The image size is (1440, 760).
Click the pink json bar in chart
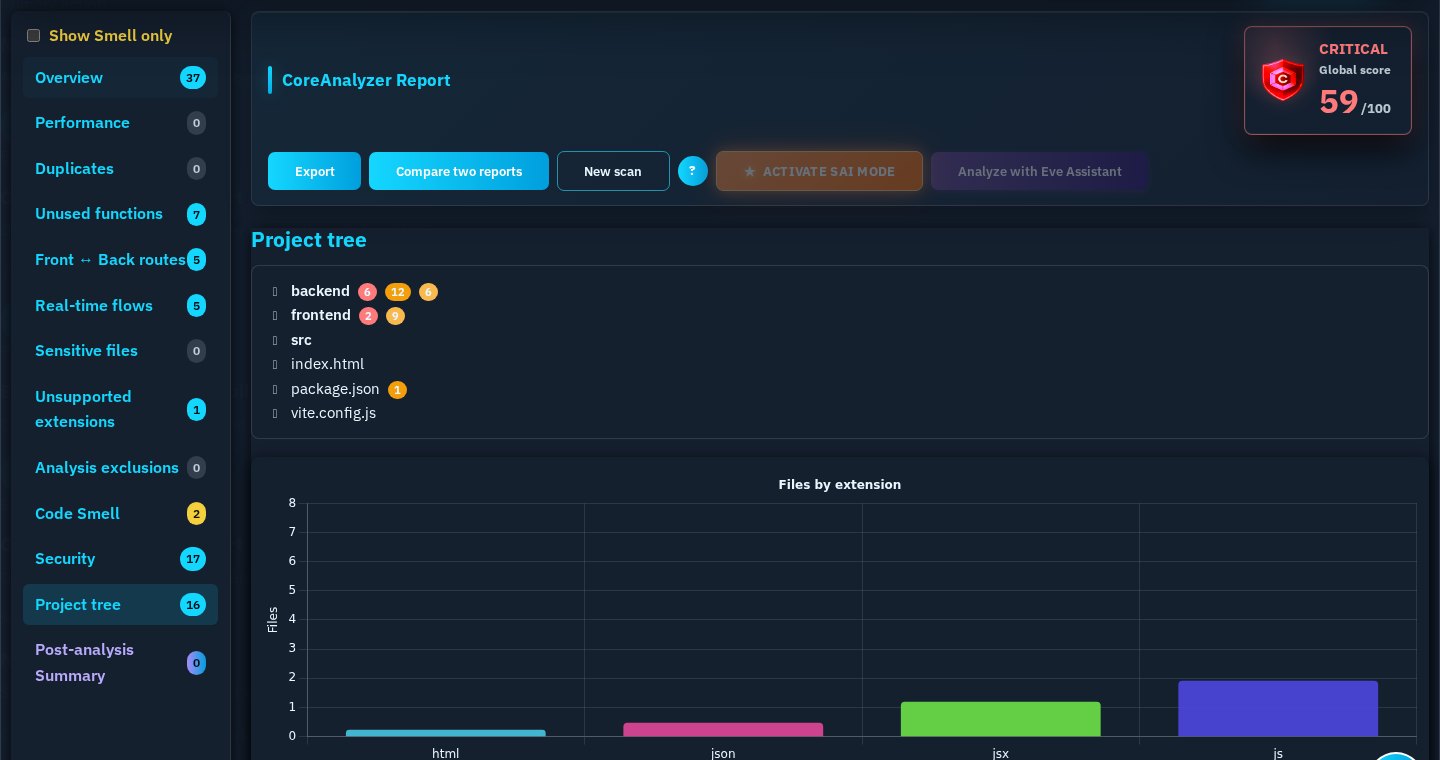pos(723,730)
